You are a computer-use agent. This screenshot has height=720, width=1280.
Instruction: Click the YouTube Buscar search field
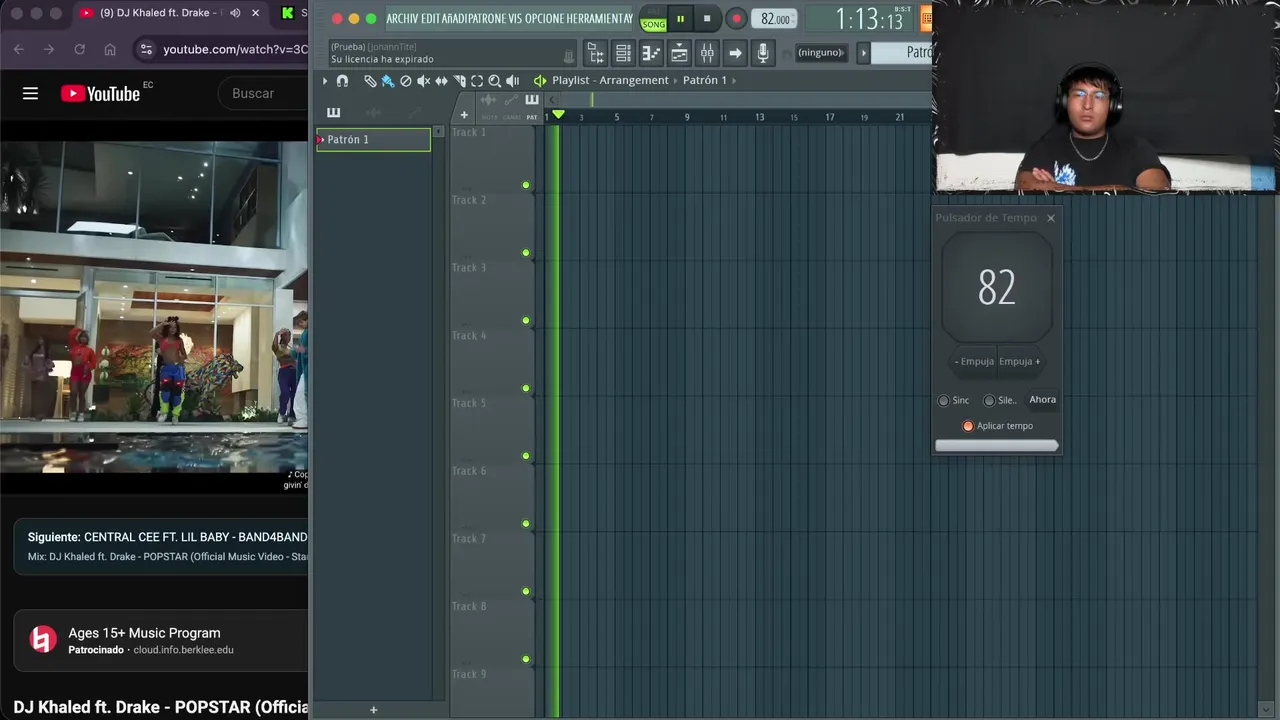click(x=263, y=93)
